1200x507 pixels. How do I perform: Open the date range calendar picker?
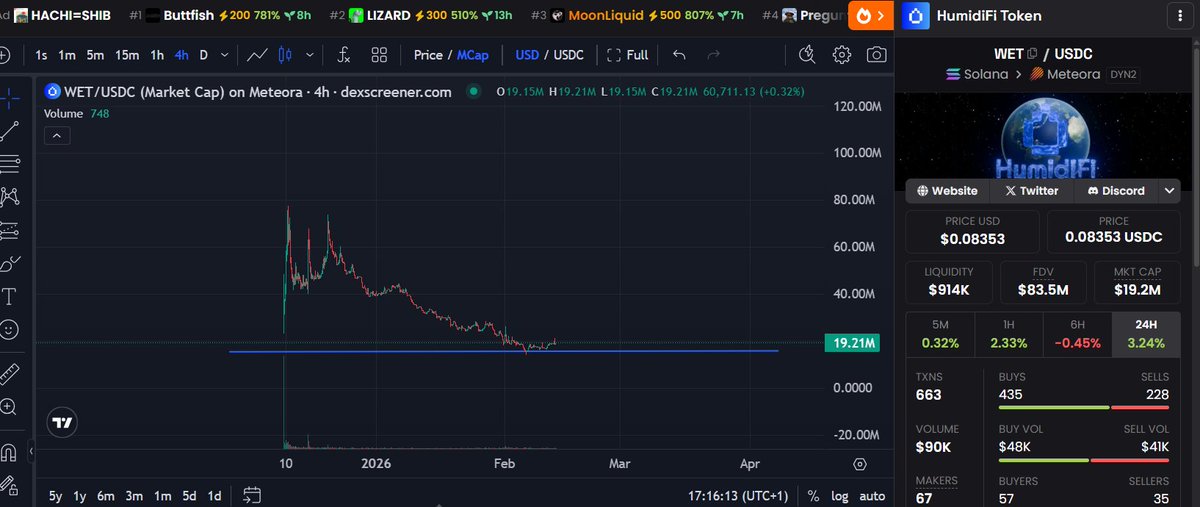pyautogui.click(x=252, y=495)
